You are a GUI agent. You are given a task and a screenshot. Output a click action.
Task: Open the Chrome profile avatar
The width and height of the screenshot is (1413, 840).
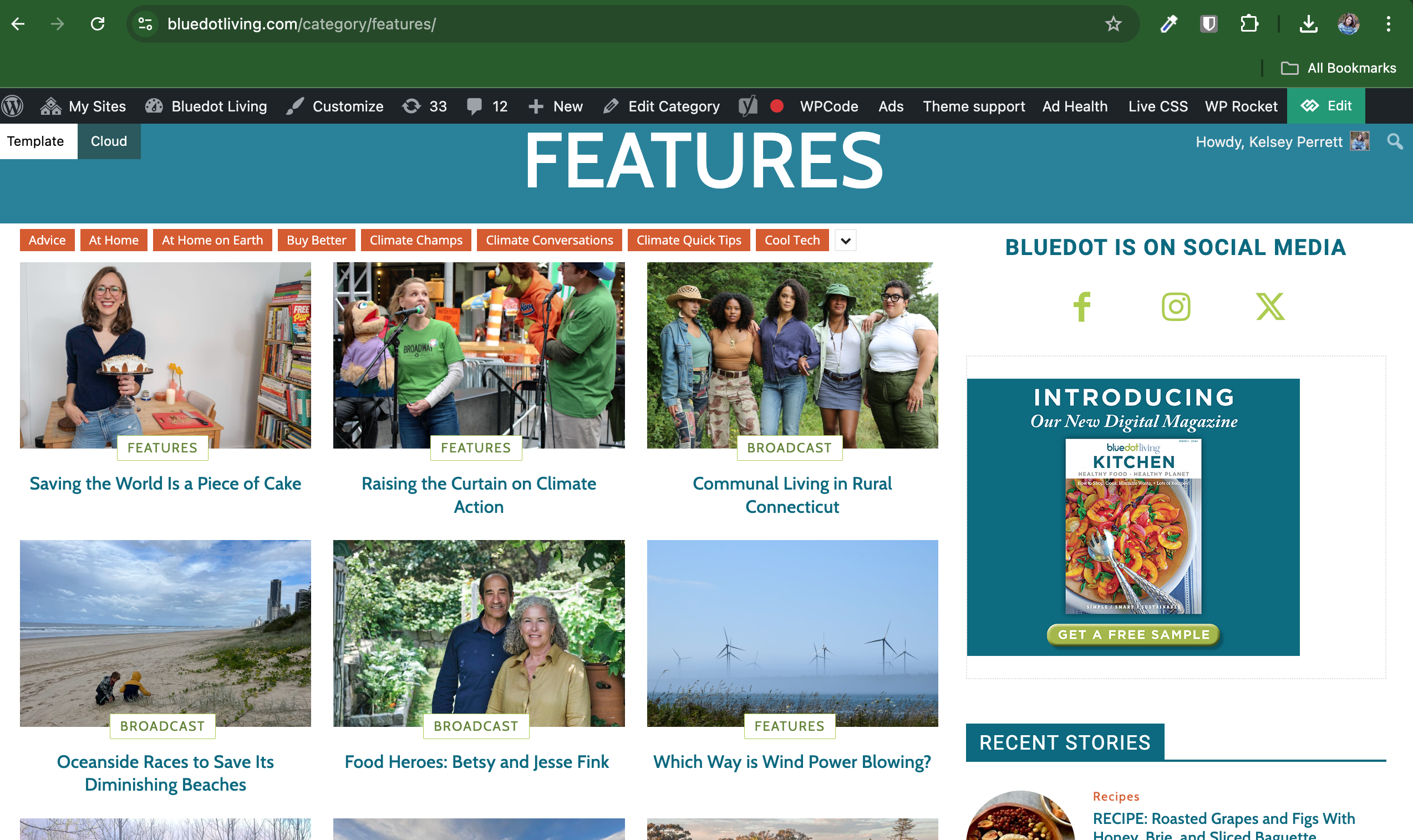pos(1349,24)
